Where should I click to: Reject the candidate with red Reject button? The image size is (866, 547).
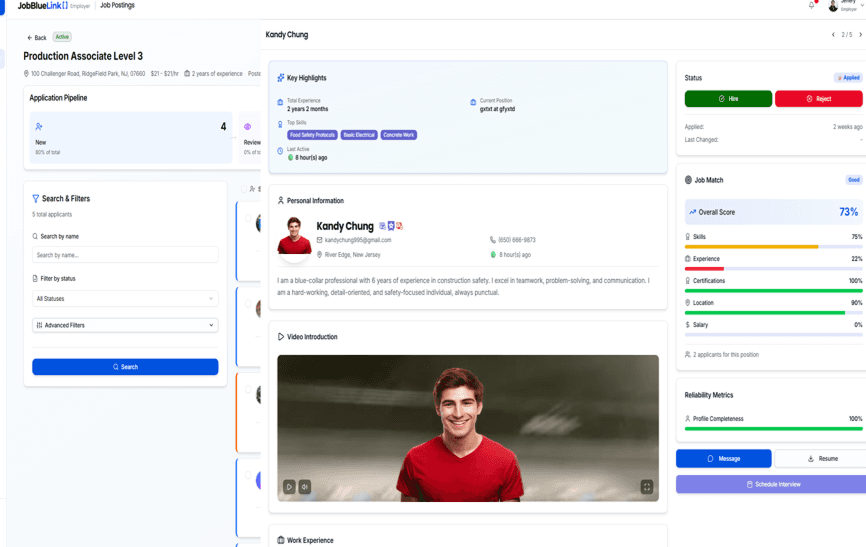pos(819,99)
